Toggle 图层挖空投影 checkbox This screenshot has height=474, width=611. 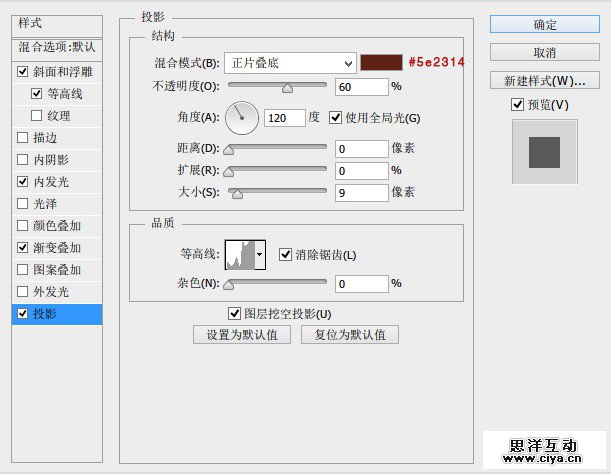[x=236, y=314]
